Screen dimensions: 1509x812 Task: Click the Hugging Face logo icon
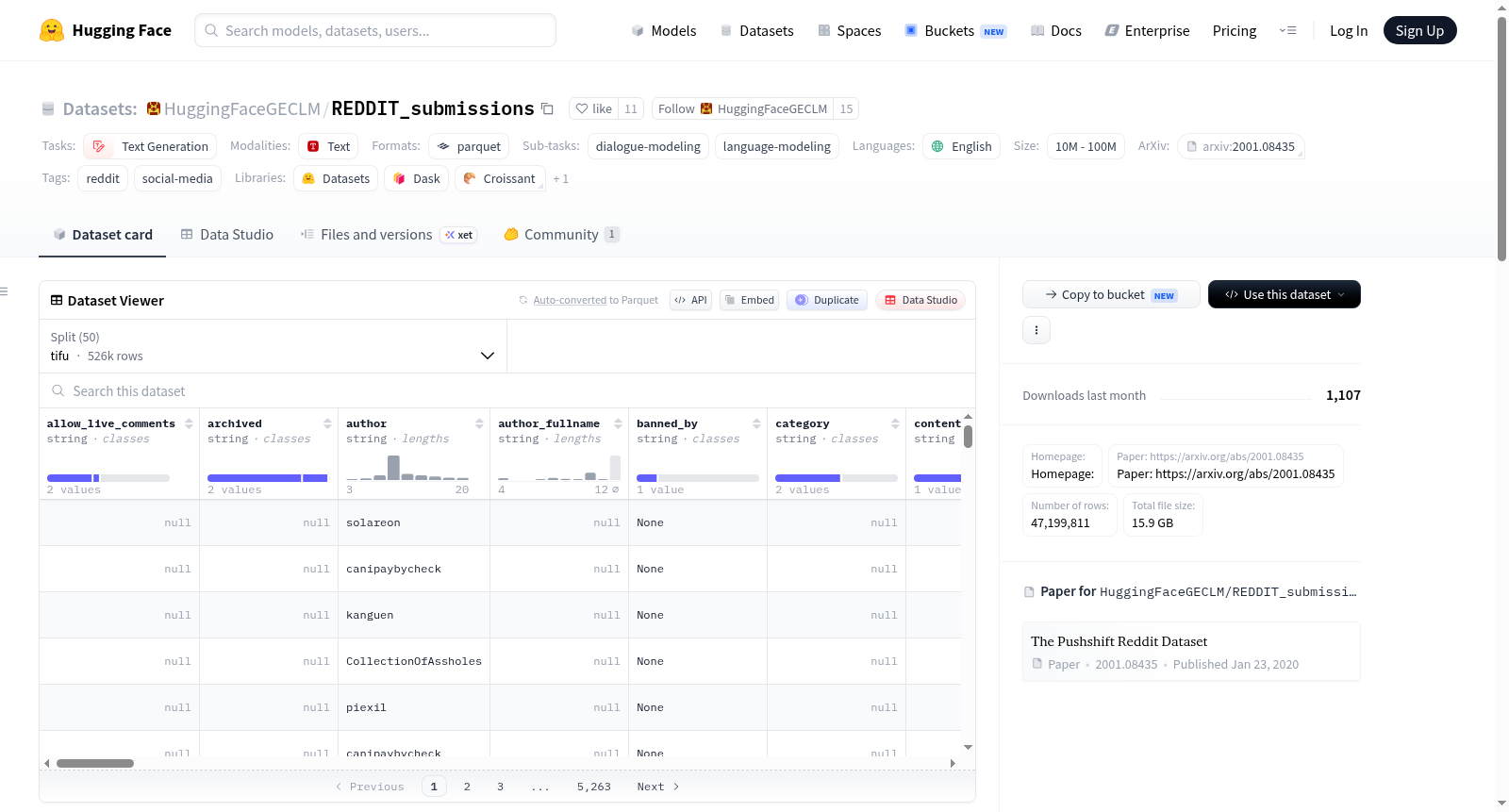coord(52,30)
